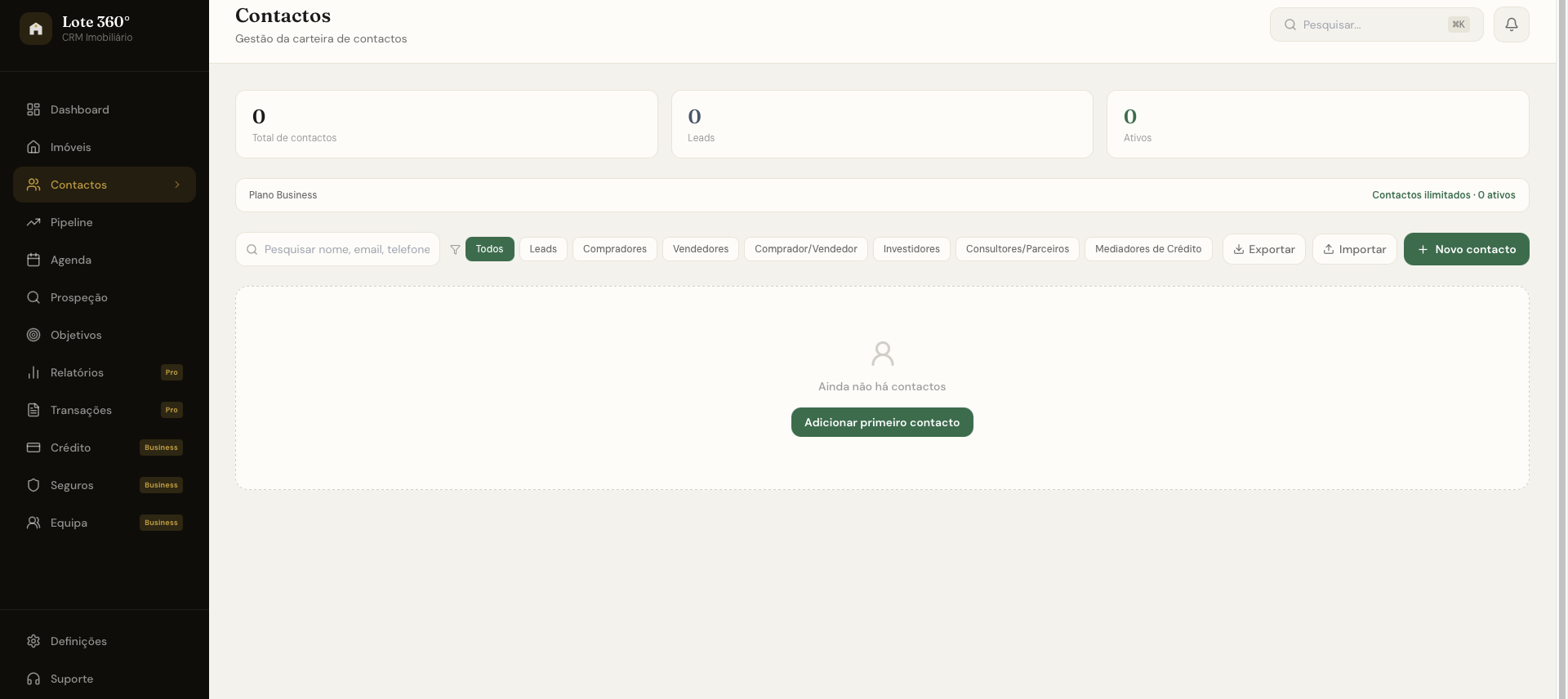Click Adicionar primeiro contacto button
This screenshot has width=1568, height=699.
(882, 422)
